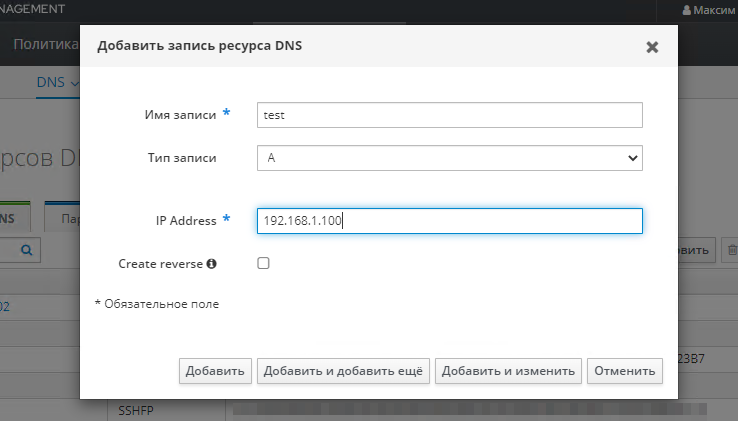Click Добавить и добавить ещё
Image resolution: width=738 pixels, height=421 pixels.
click(x=343, y=371)
